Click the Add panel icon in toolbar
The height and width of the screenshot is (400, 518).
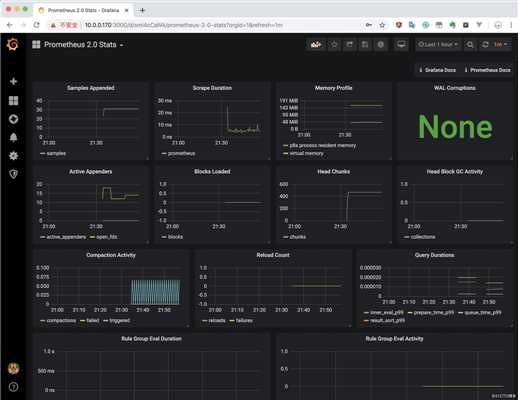tap(316, 45)
